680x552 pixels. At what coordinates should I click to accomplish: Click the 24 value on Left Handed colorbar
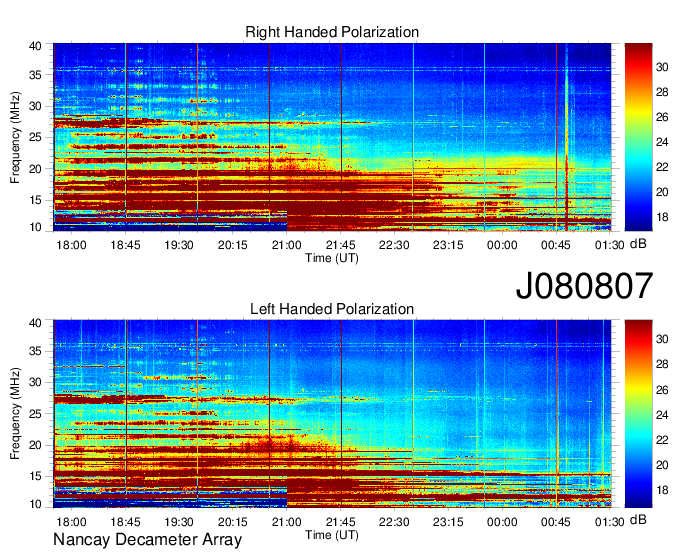click(x=662, y=415)
